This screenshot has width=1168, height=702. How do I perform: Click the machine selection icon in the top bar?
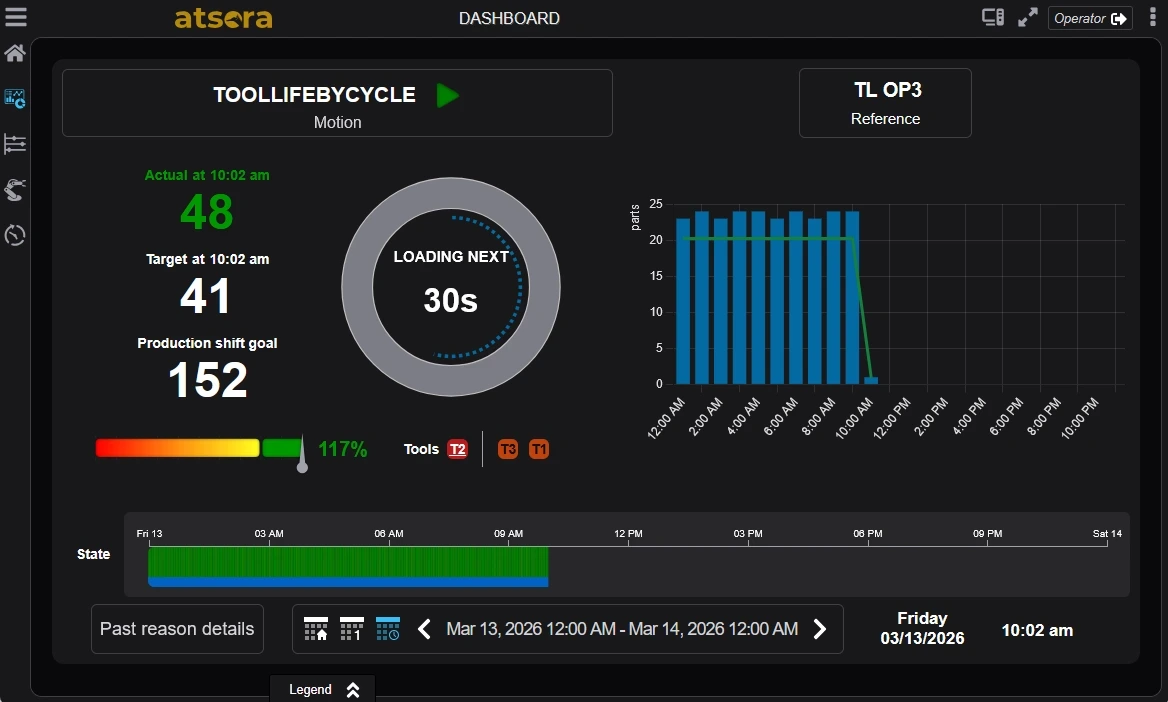(991, 17)
